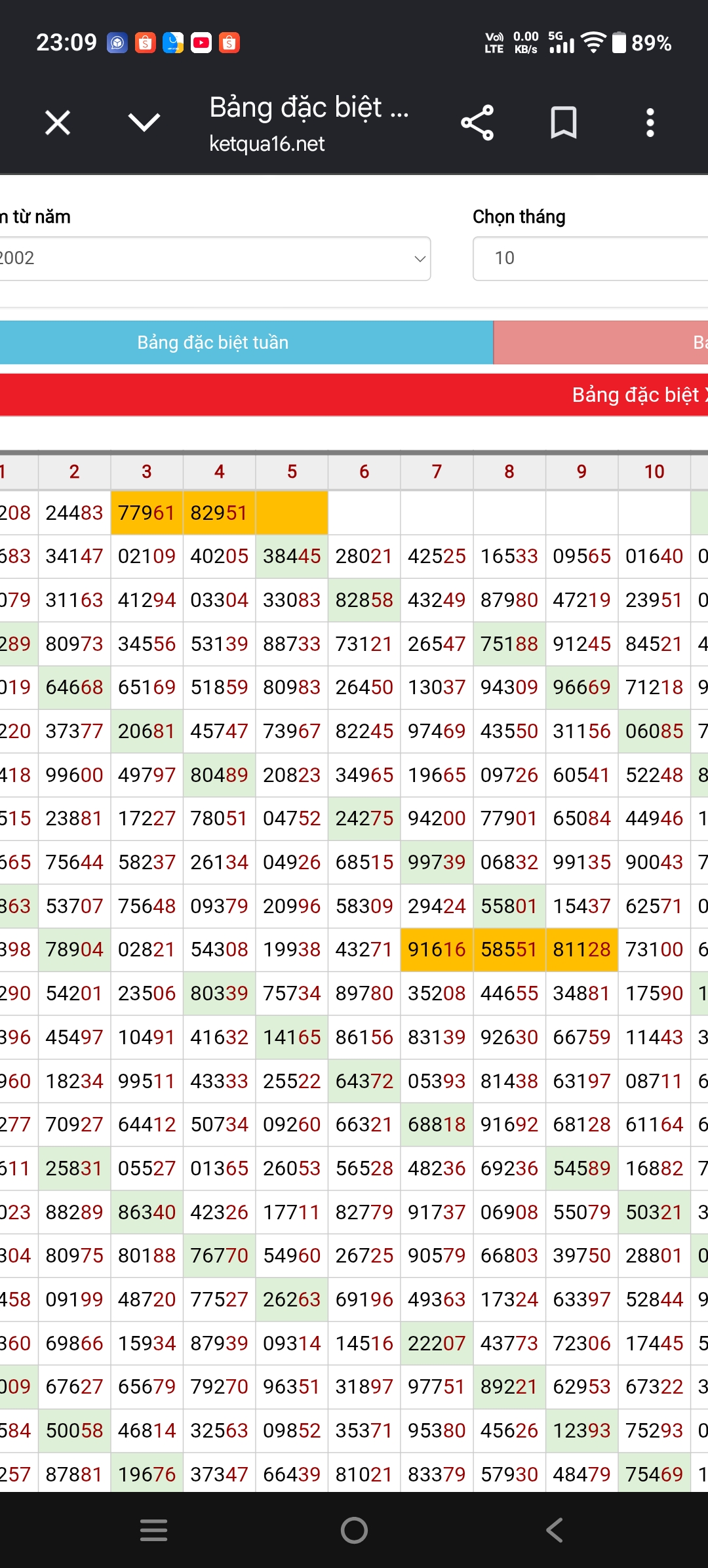Close the in-app browser tab

58,123
